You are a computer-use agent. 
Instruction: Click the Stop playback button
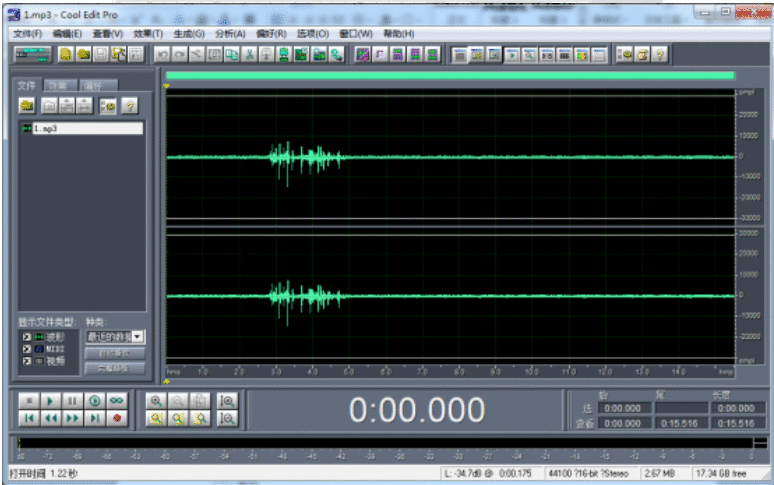coord(27,400)
